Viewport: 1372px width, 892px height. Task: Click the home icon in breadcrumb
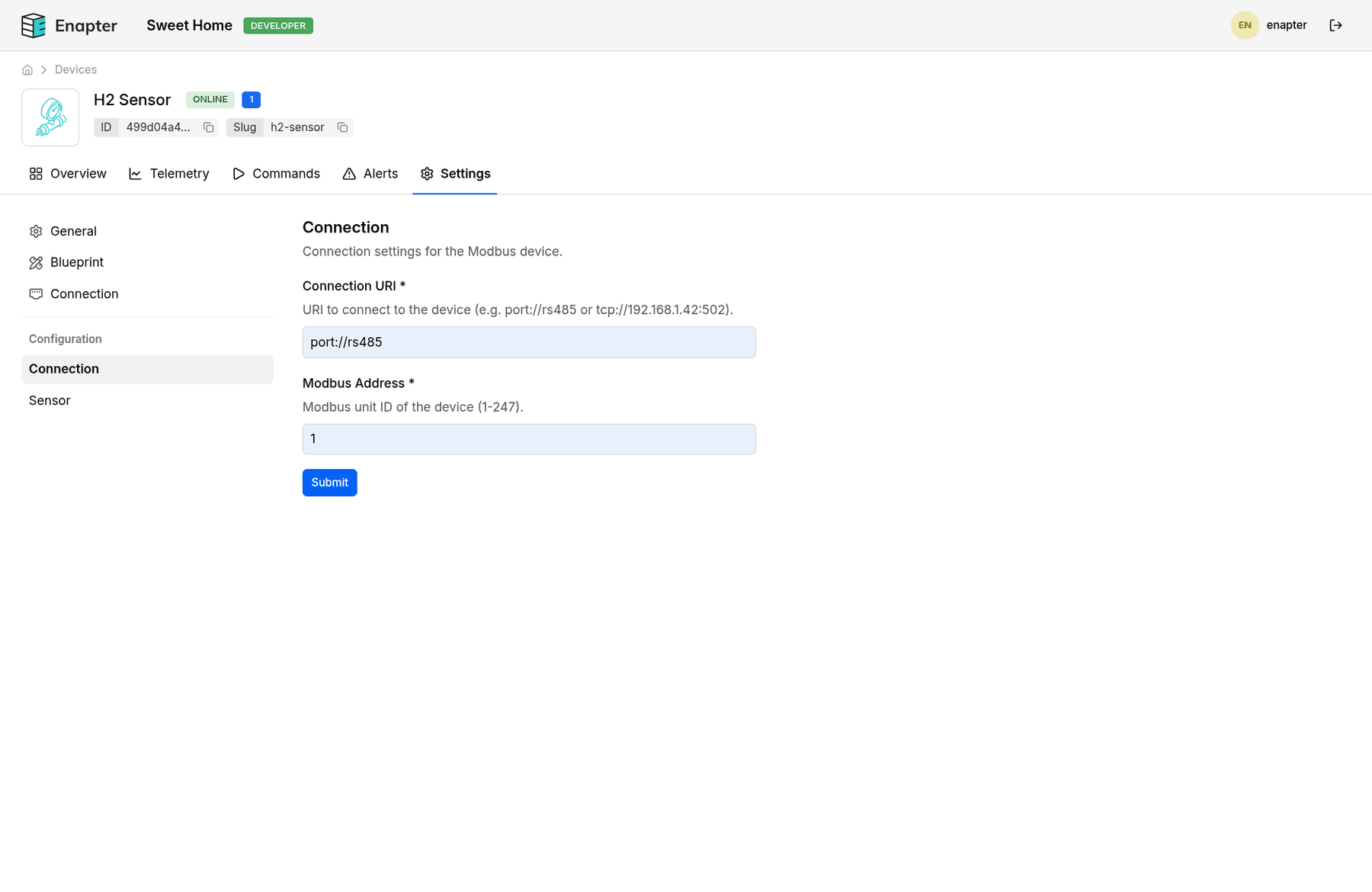tap(27, 69)
